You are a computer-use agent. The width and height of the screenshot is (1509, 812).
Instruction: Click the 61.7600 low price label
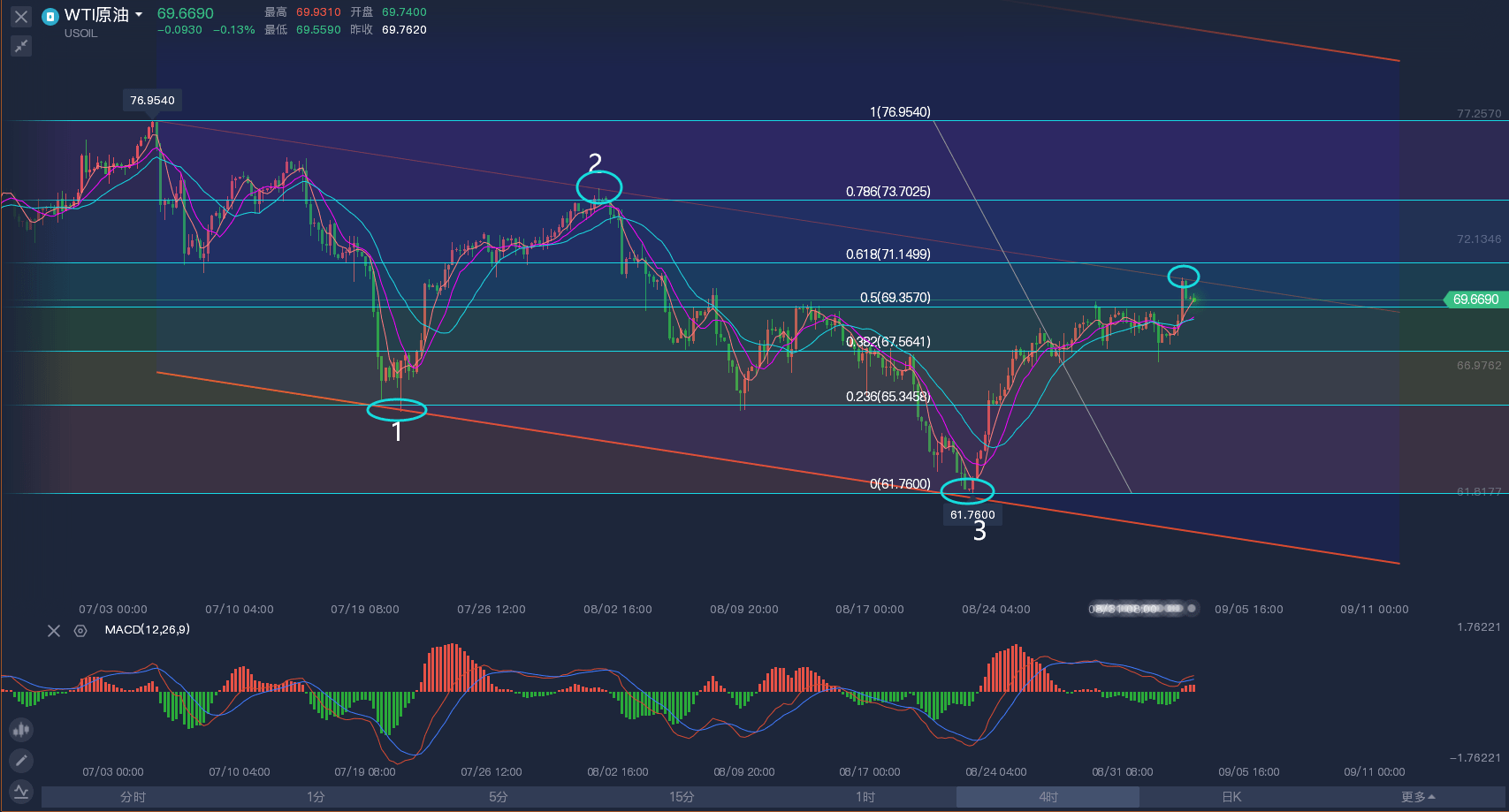coord(972,515)
